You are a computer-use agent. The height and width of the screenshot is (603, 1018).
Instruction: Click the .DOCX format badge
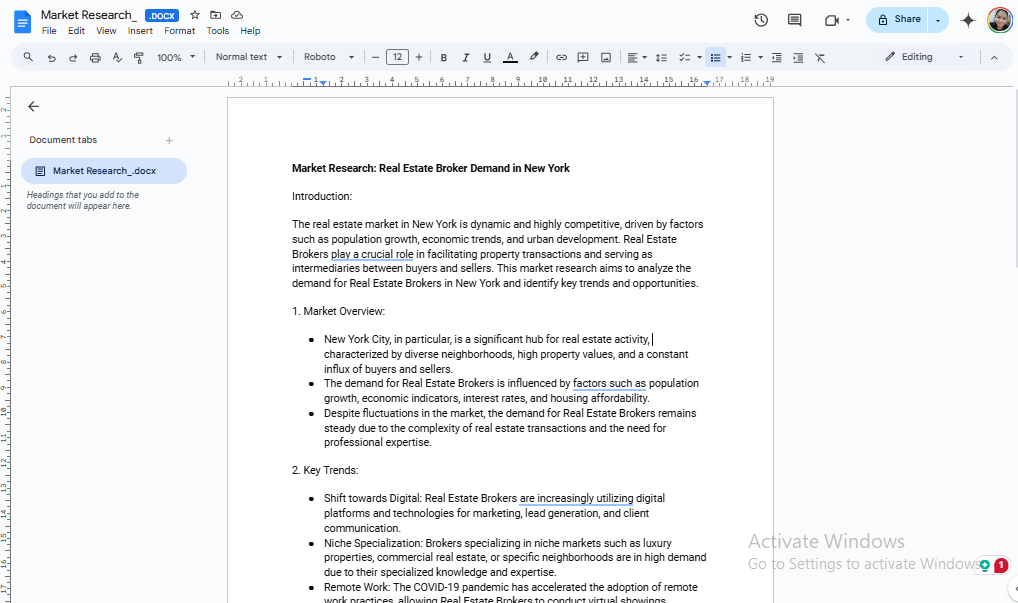(x=162, y=16)
